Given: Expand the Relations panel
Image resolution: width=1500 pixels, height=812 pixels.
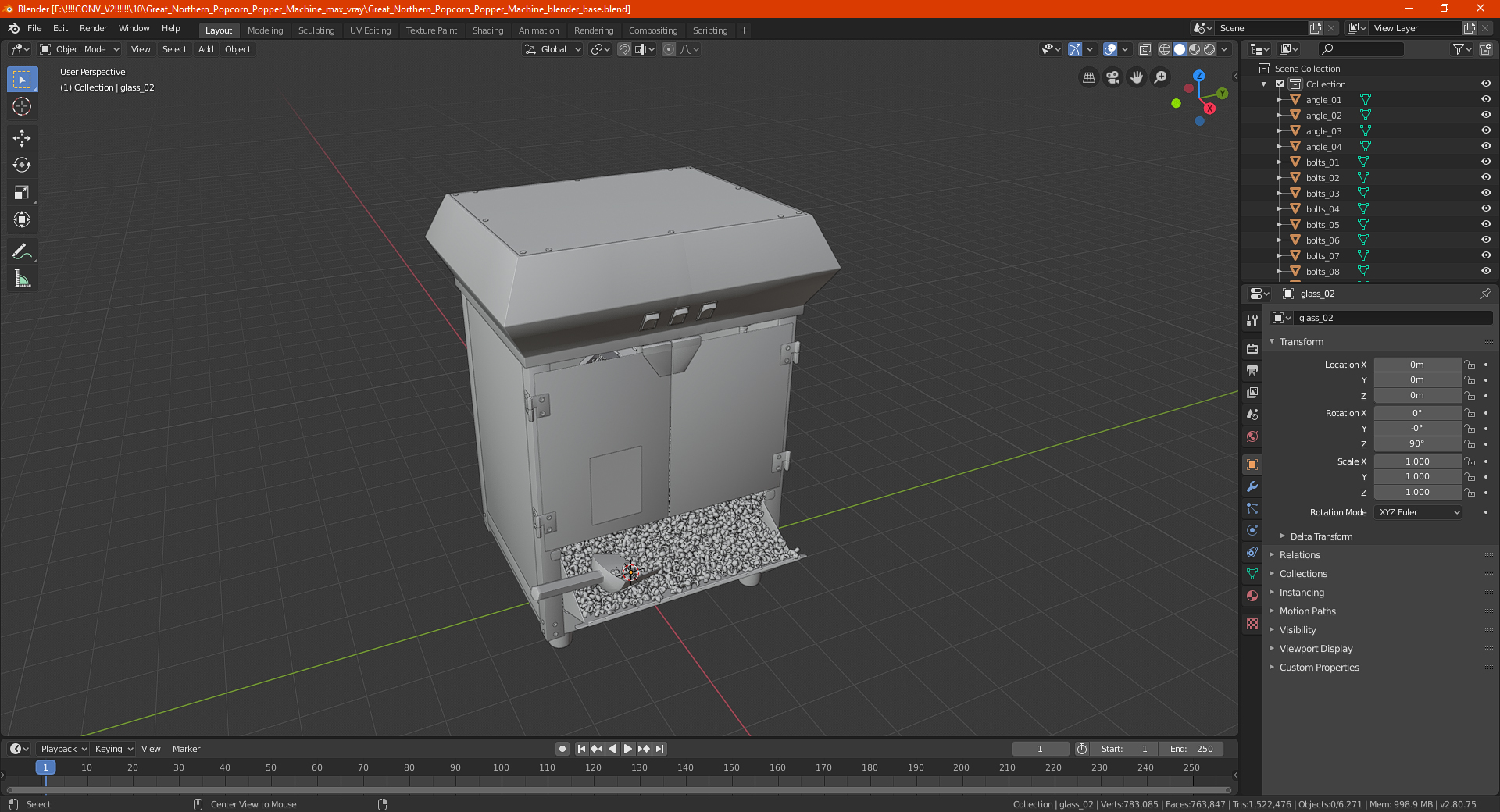Looking at the screenshot, I should (1299, 555).
